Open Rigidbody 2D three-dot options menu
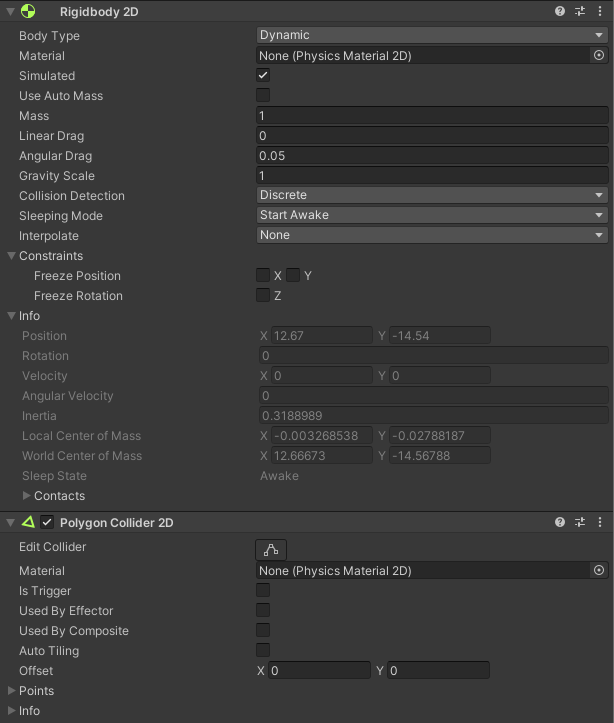 click(600, 11)
